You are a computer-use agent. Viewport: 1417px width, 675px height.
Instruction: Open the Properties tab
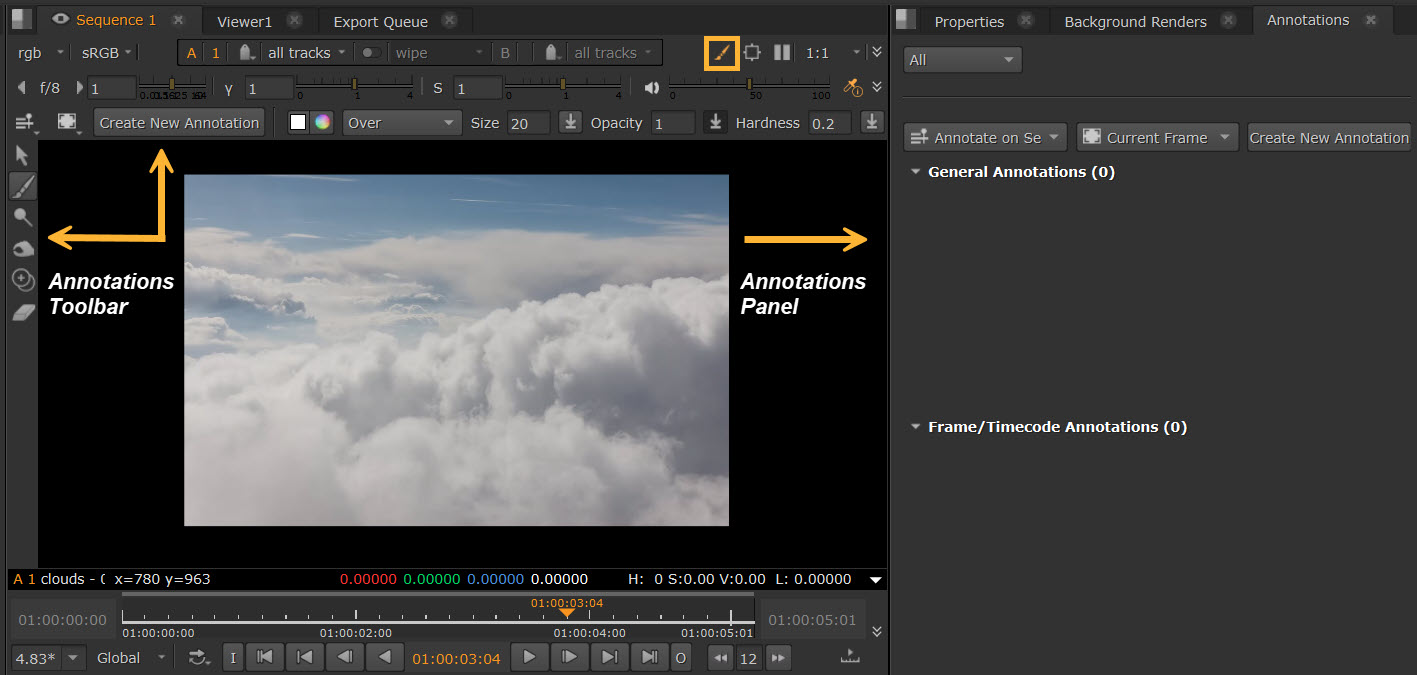968,21
